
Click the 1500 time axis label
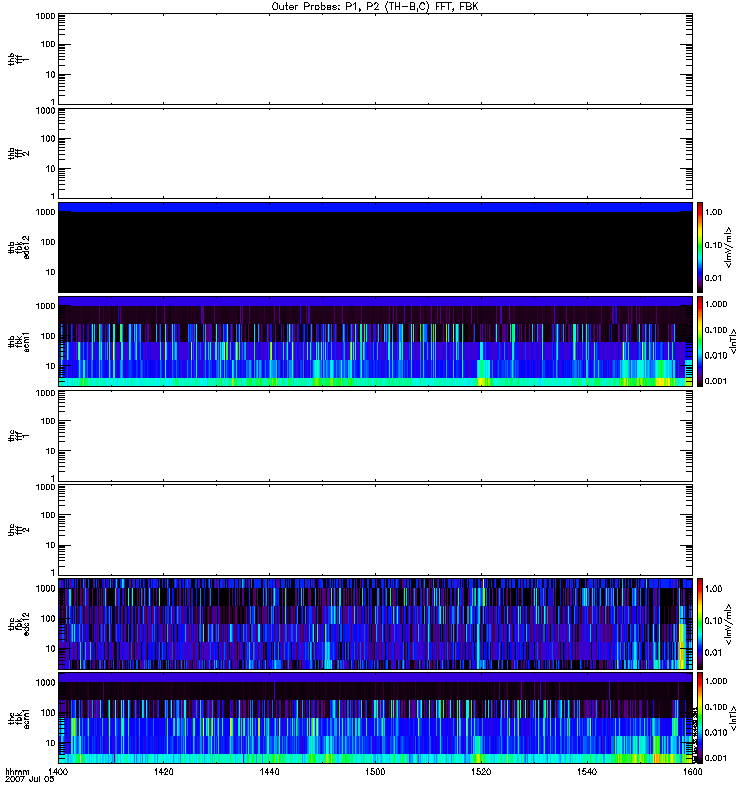click(375, 773)
